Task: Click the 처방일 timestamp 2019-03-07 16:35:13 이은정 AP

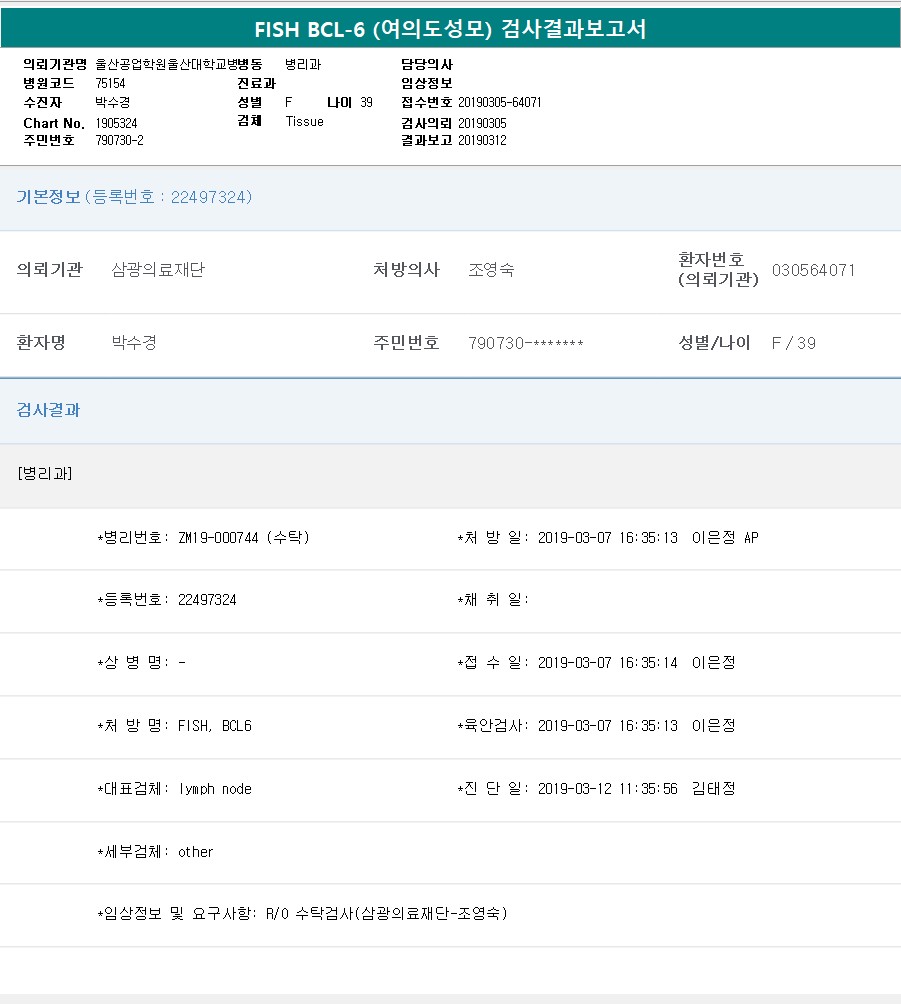Action: [x=647, y=537]
